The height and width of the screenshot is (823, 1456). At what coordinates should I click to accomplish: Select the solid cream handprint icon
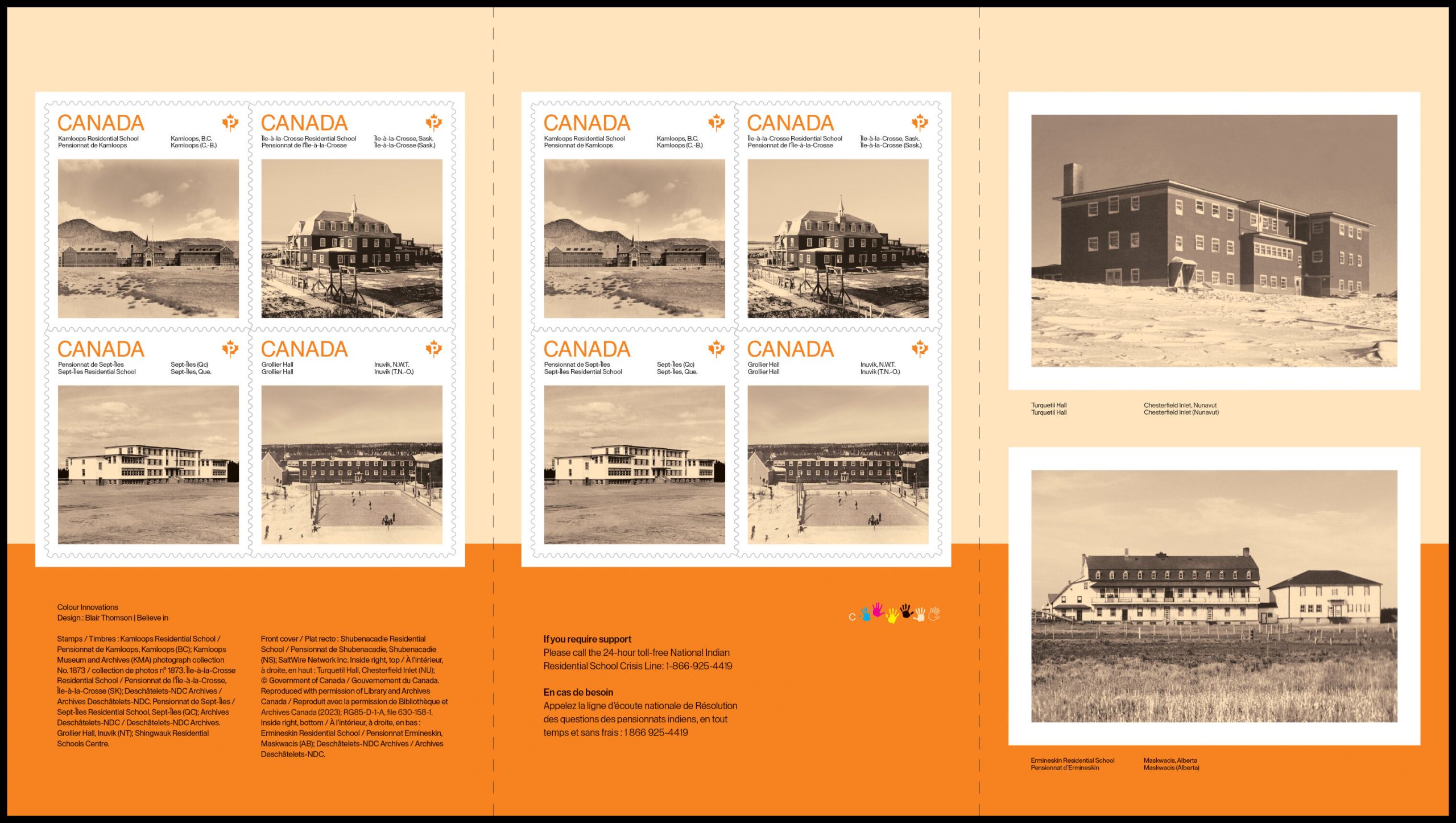(920, 615)
